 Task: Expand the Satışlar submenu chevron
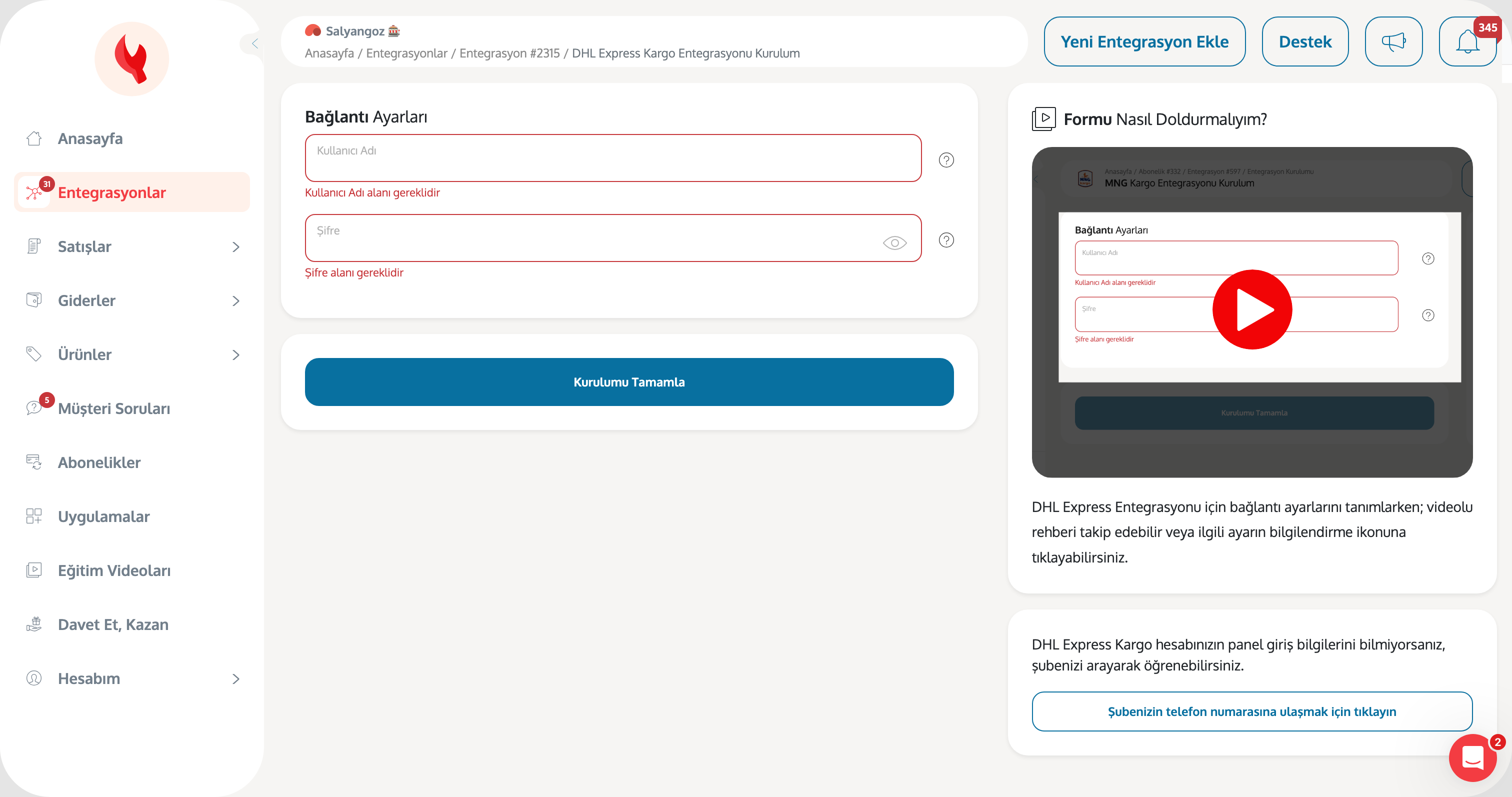point(236,247)
